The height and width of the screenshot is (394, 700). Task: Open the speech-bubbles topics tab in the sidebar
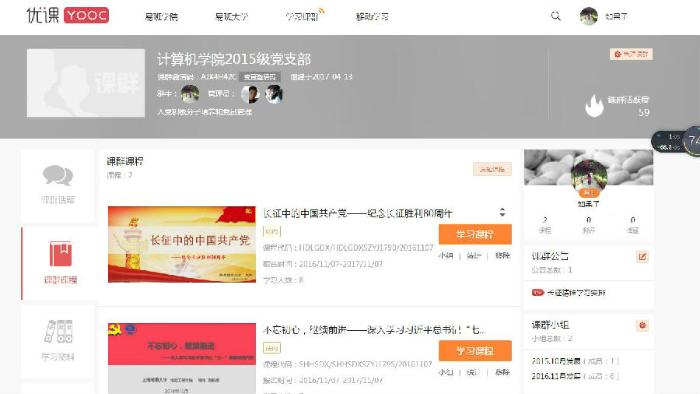[x=58, y=185]
